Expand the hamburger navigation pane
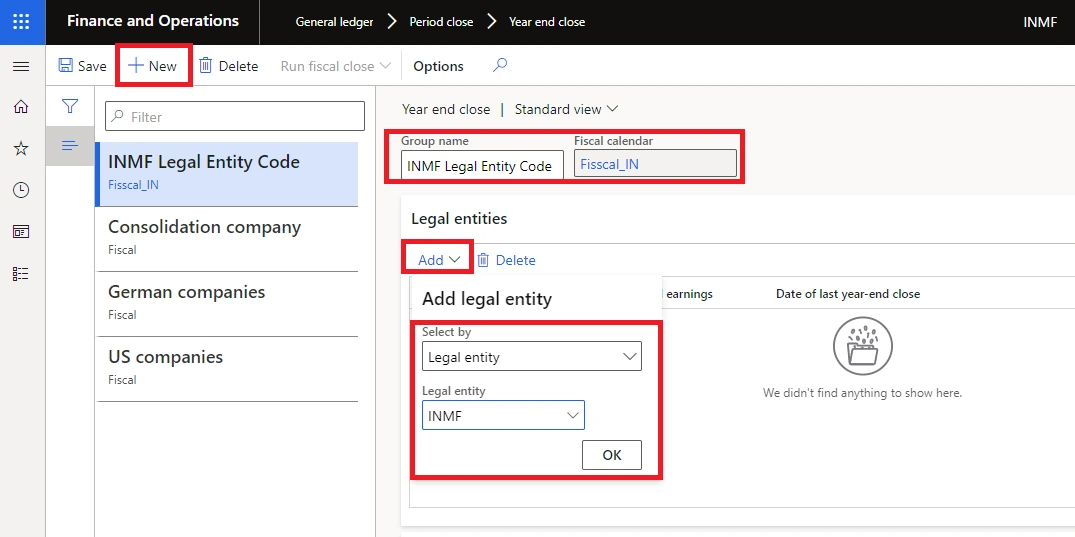This screenshot has height=537, width=1075. click(x=21, y=67)
